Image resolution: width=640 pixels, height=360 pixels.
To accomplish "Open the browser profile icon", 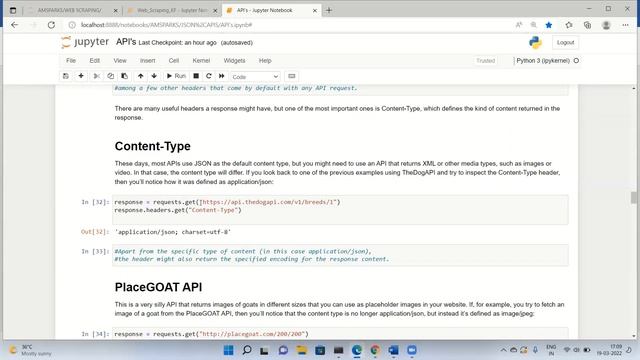I will [x=606, y=25].
